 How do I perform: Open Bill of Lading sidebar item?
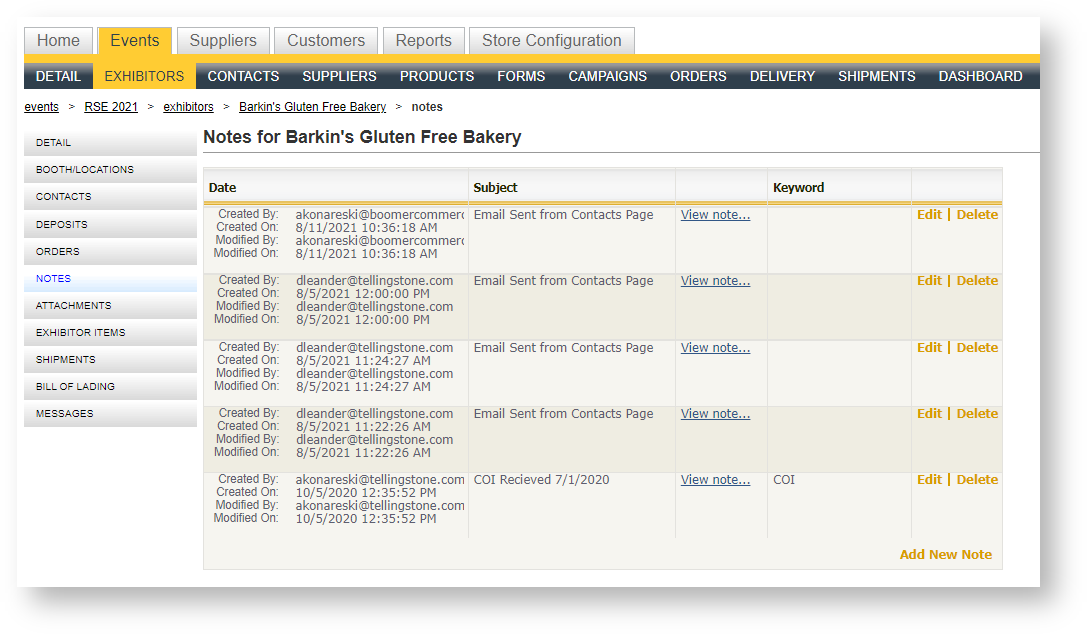tap(75, 387)
